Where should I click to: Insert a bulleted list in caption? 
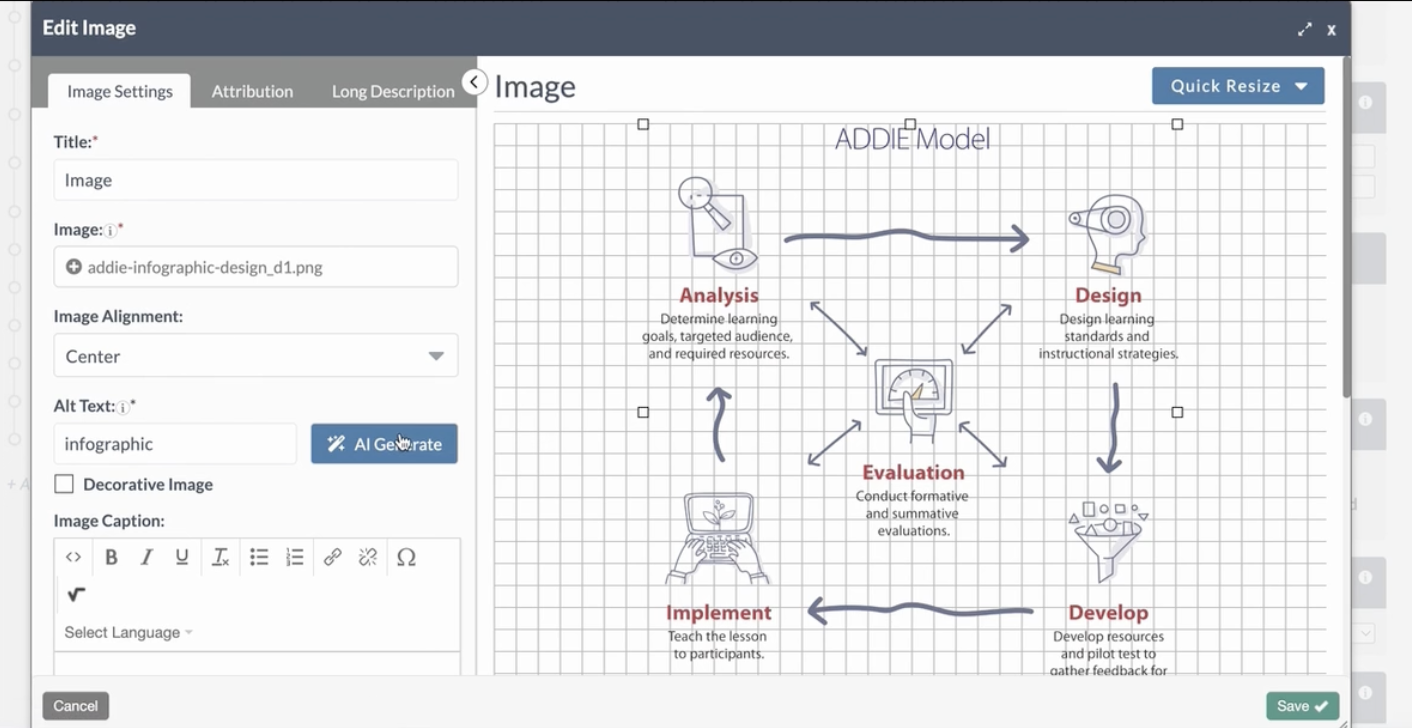[259, 558]
